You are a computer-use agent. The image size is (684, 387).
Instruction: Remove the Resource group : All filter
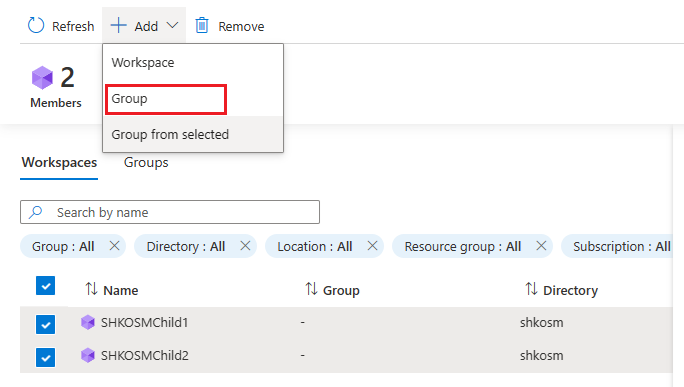click(541, 246)
